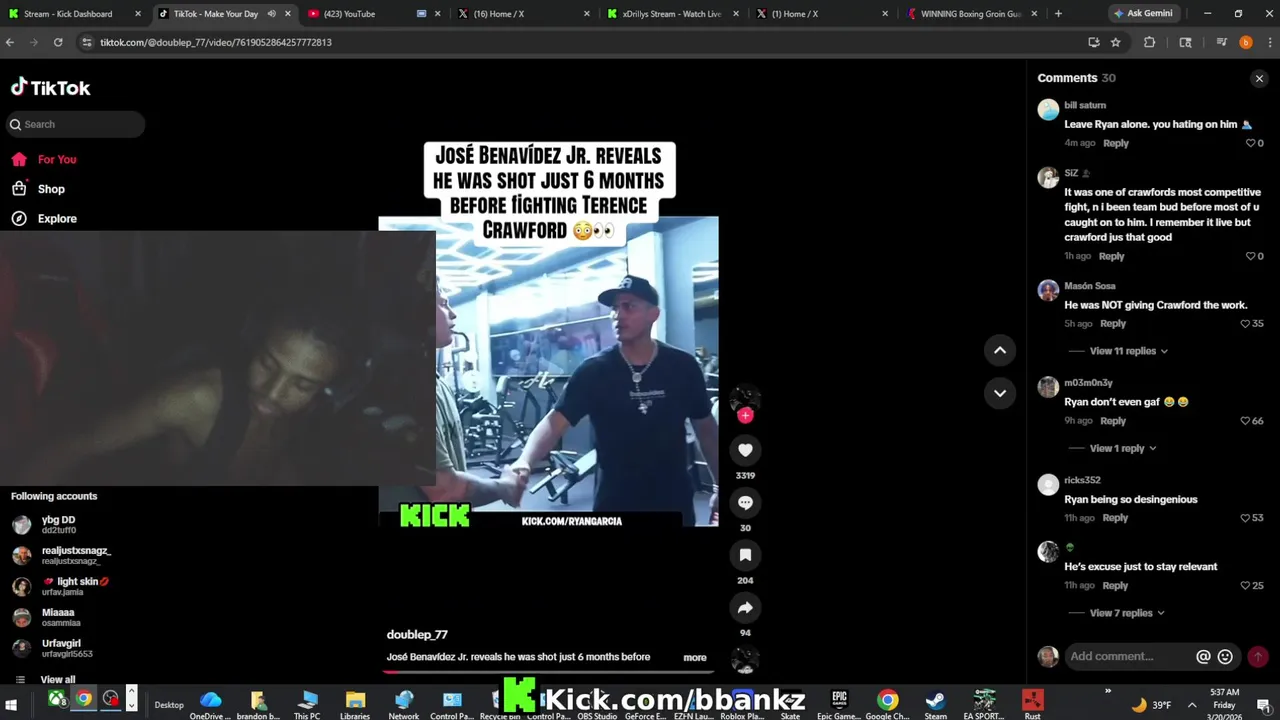
Task: Click the Add comment input field
Action: coord(1130,657)
